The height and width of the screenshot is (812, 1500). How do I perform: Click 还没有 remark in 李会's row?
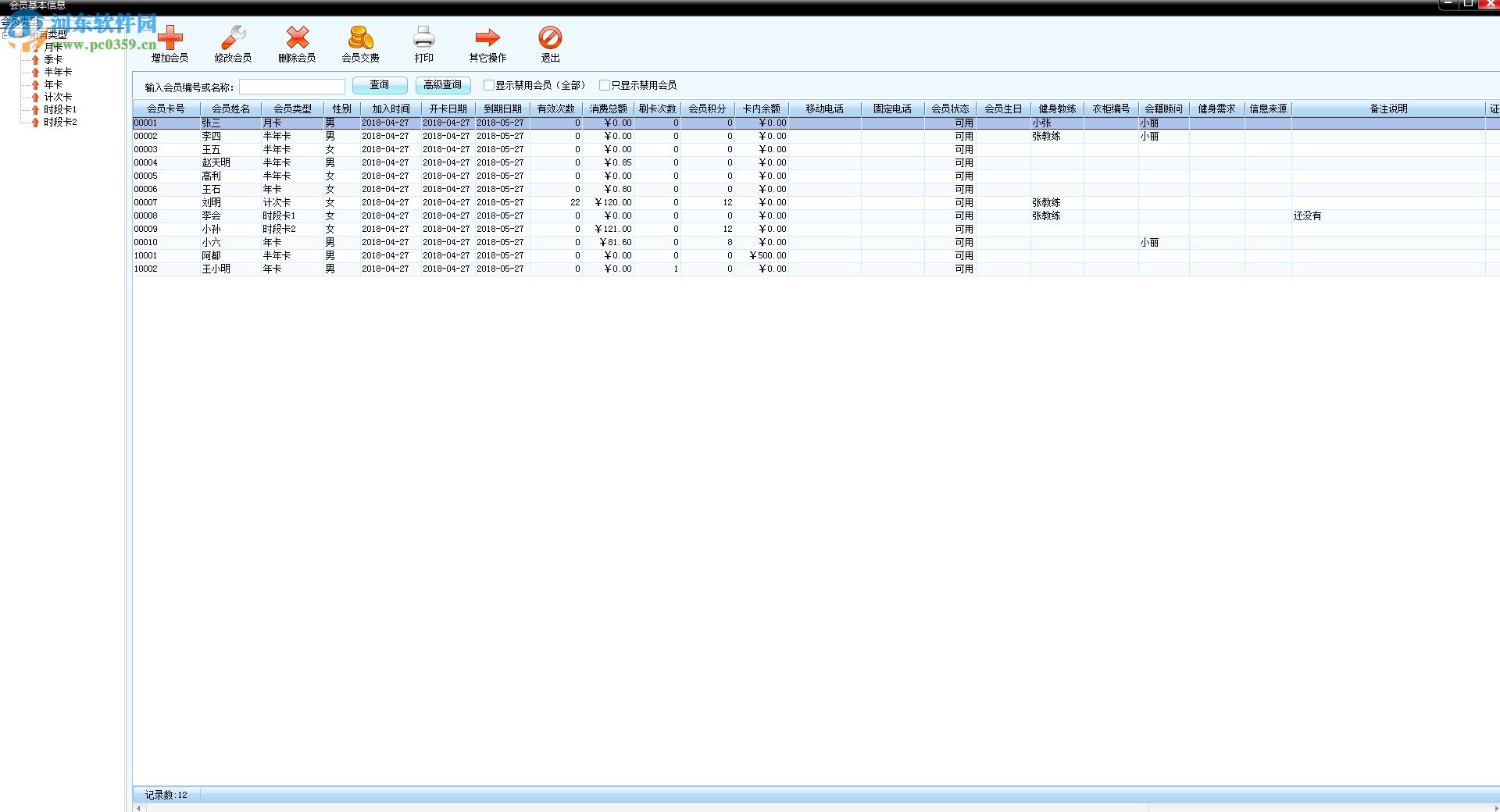click(1307, 215)
